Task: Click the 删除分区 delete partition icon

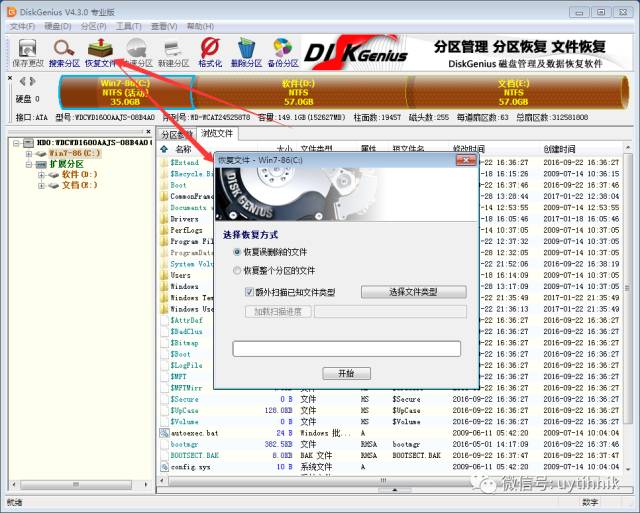Action: pyautogui.click(x=246, y=52)
